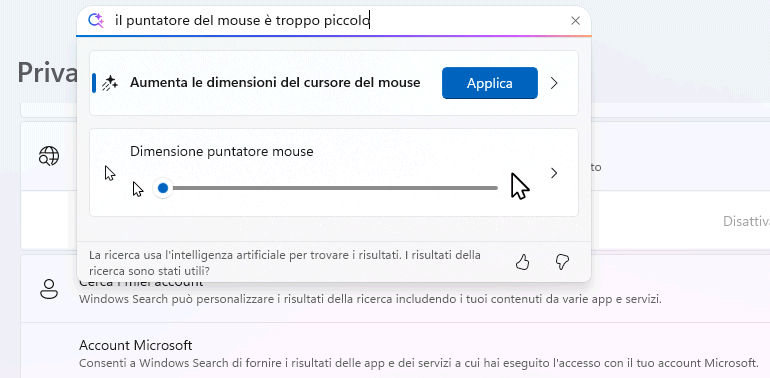Click the AI search sparkle magnifier icon

[x=96, y=21]
